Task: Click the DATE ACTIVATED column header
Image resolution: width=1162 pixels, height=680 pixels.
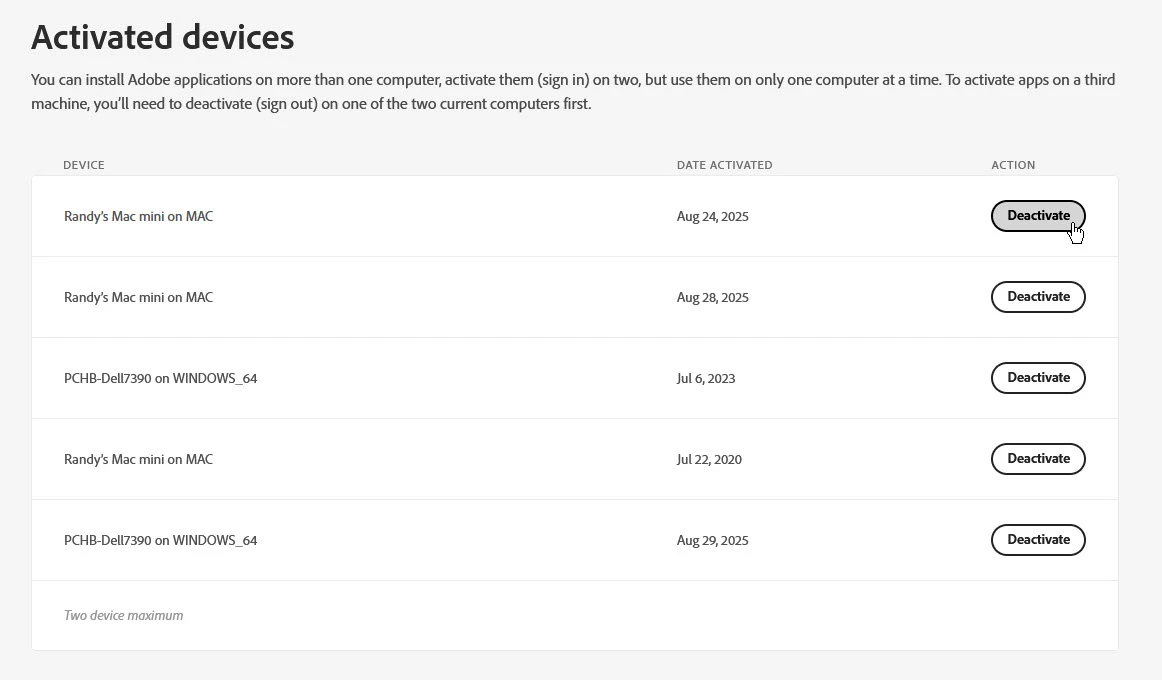Action: click(x=724, y=165)
